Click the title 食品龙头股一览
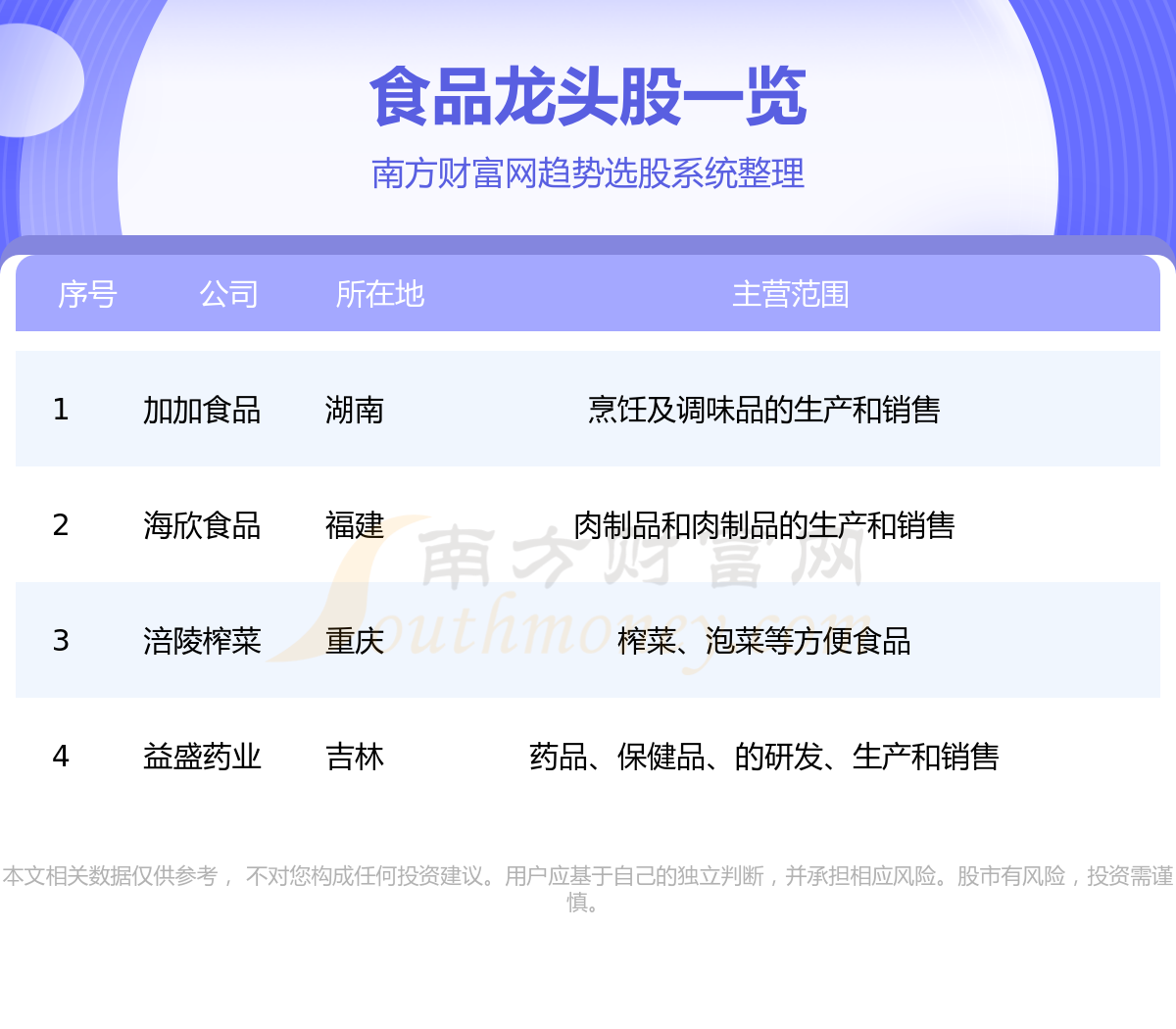This screenshot has height=1029, width=1176. coord(588,97)
